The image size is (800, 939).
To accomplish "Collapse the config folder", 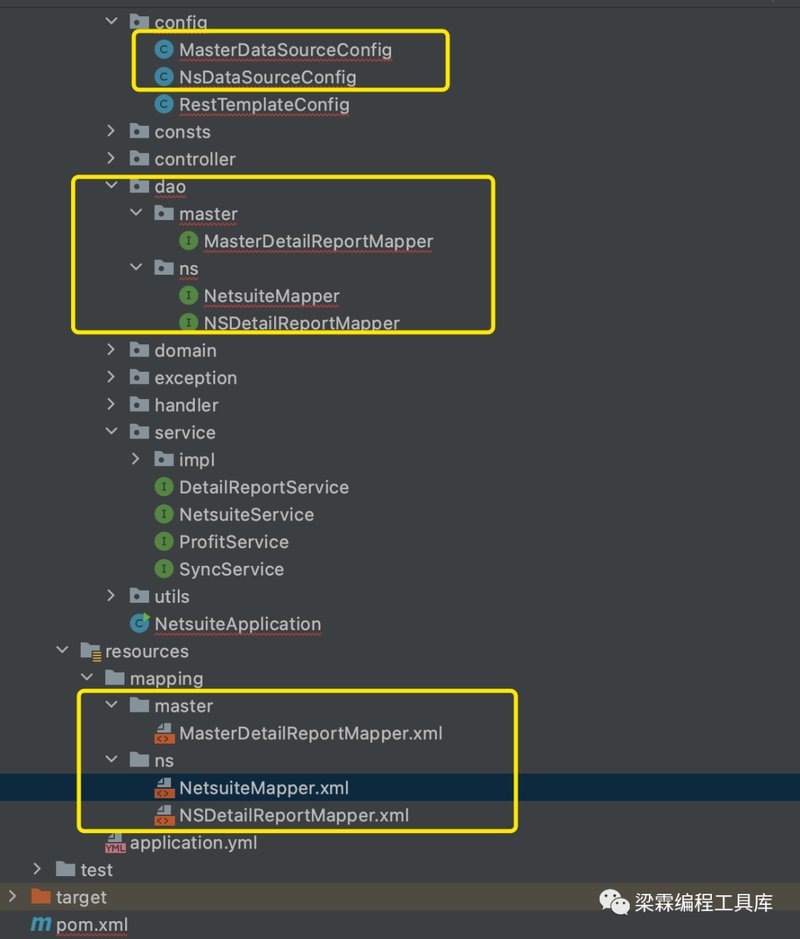I will pos(111,22).
